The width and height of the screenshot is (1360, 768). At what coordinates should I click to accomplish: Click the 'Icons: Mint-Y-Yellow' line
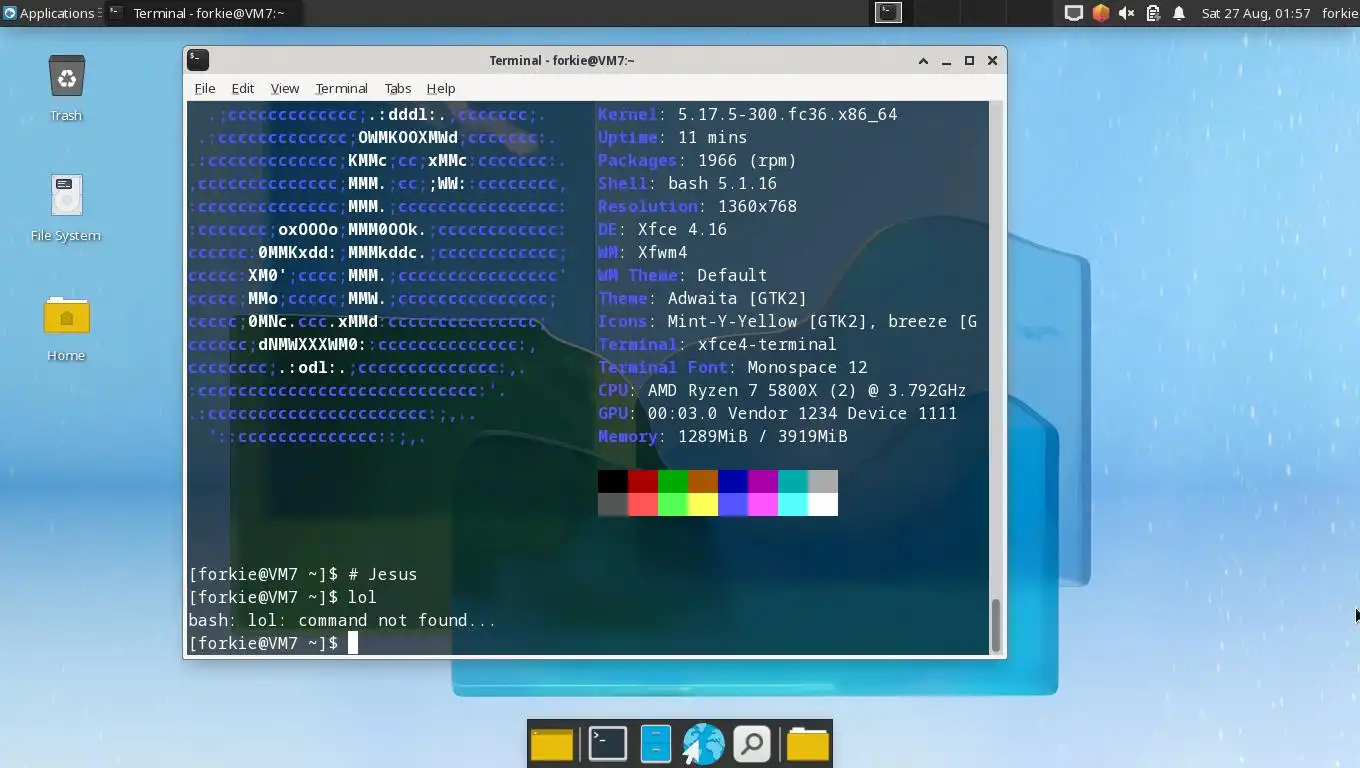tap(788, 321)
